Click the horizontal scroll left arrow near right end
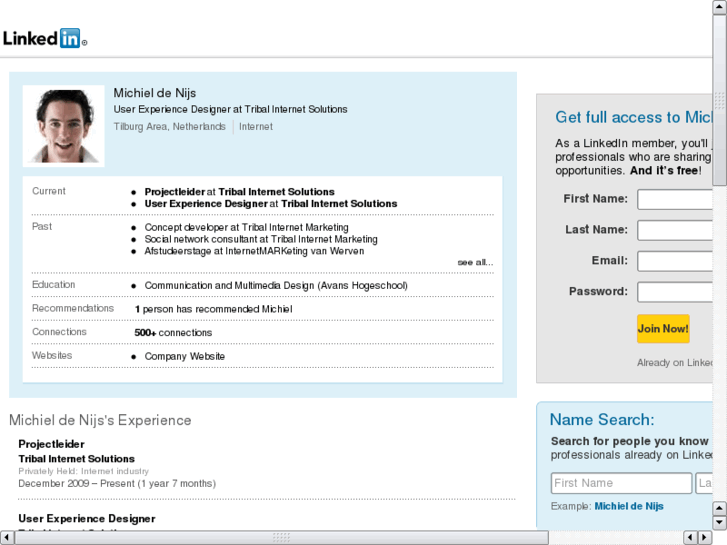Screen dimensions: 727x545 690,537
